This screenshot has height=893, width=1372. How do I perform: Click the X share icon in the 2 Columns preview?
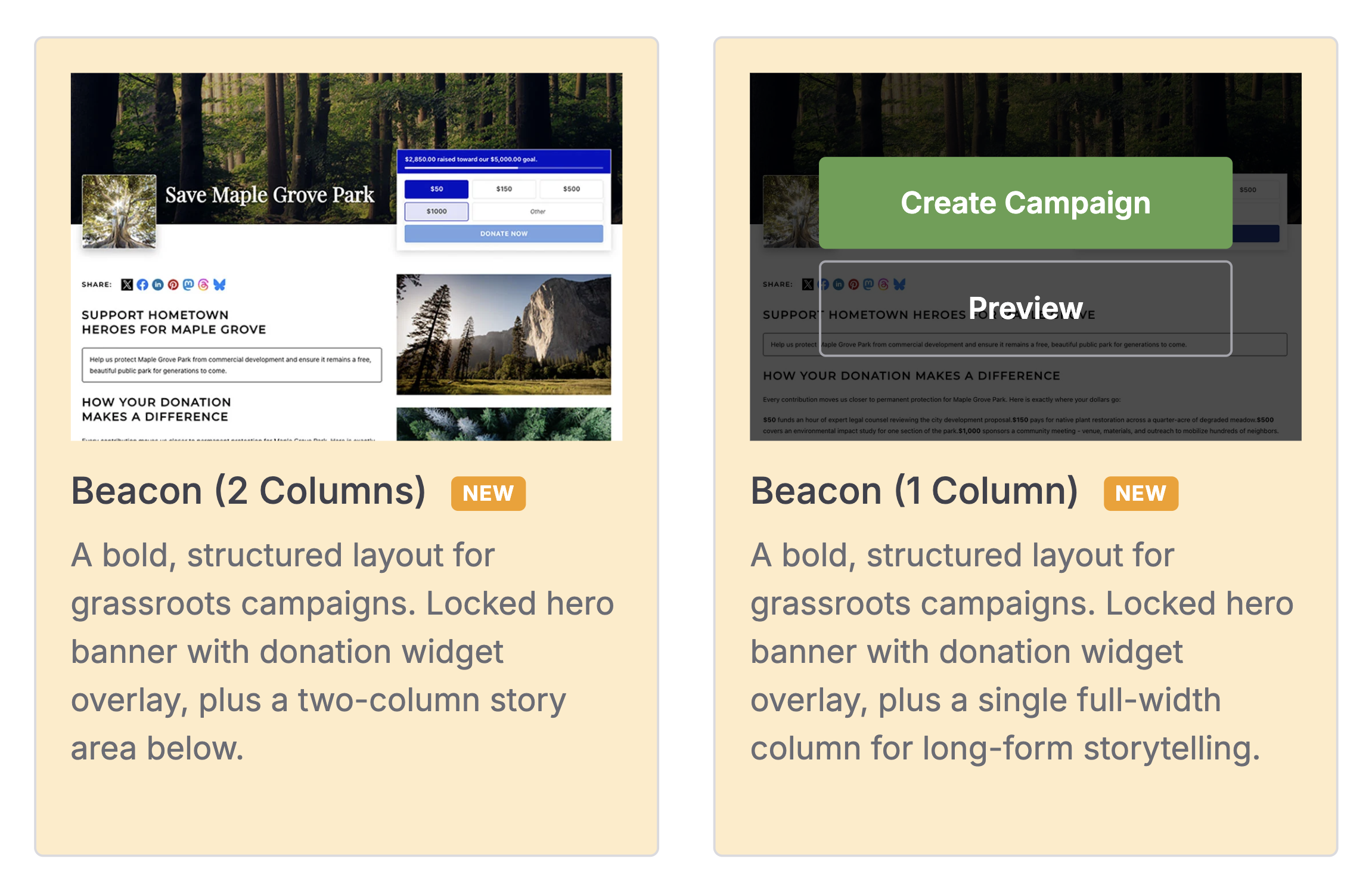(x=127, y=284)
